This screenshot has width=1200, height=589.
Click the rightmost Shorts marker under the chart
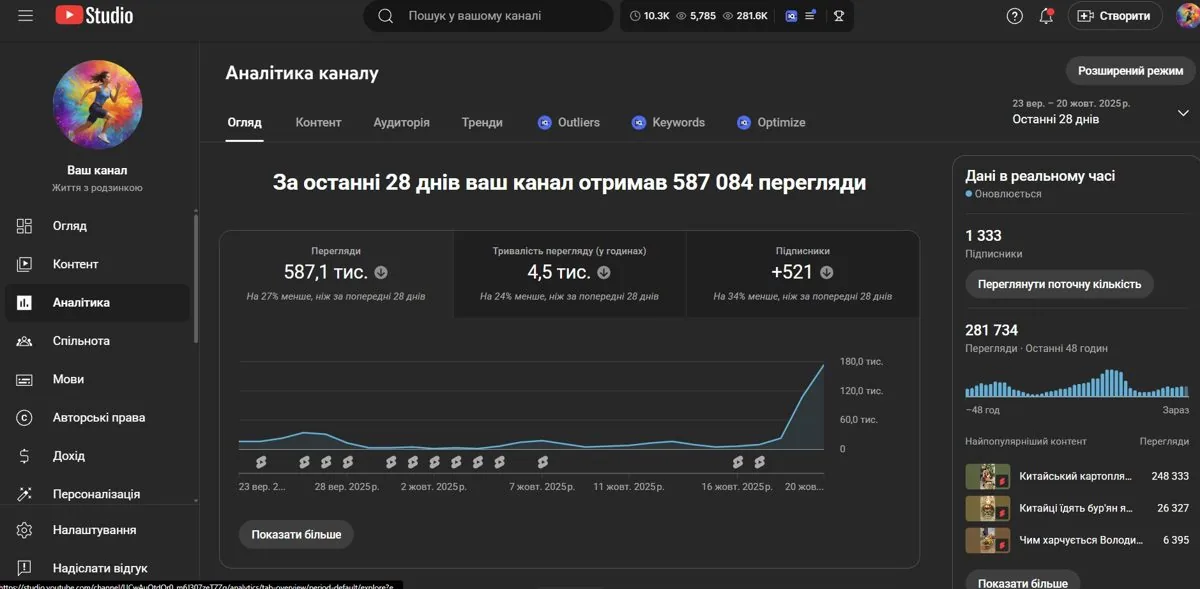pyautogui.click(x=760, y=462)
